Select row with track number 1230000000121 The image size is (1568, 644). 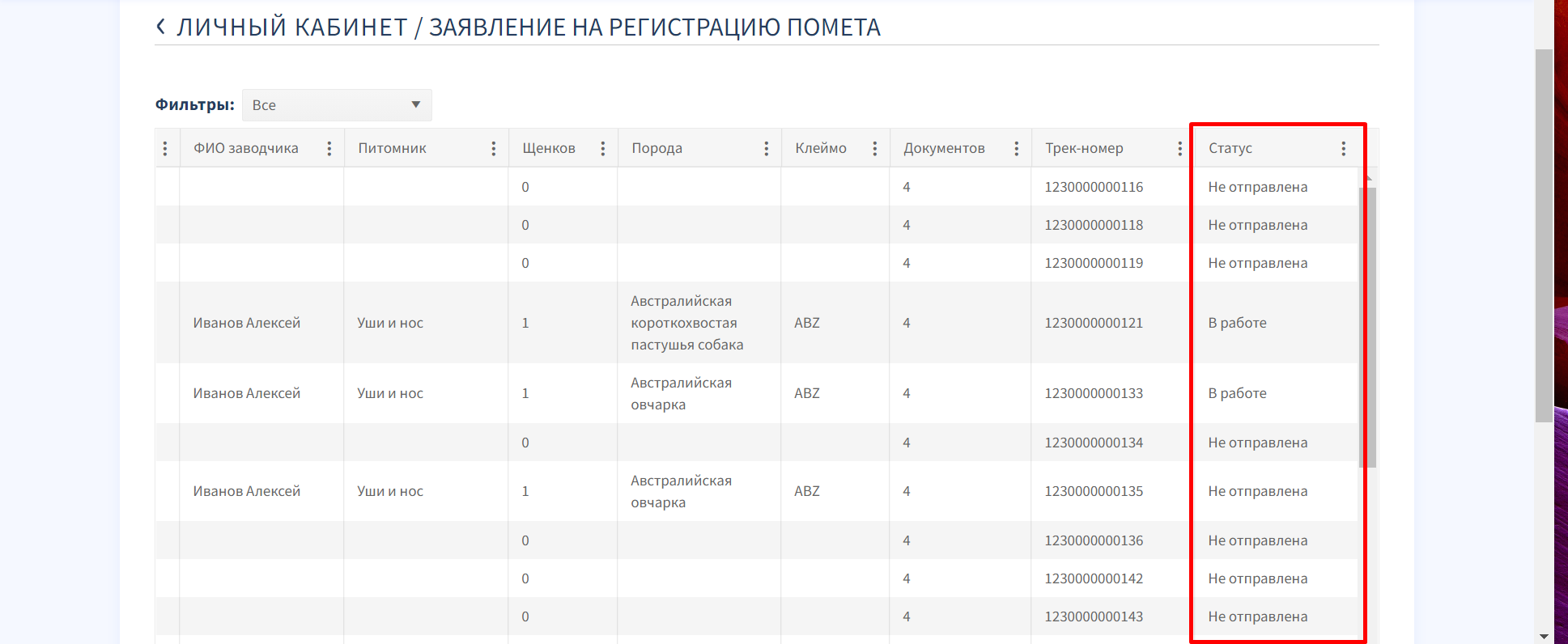click(x=1093, y=323)
